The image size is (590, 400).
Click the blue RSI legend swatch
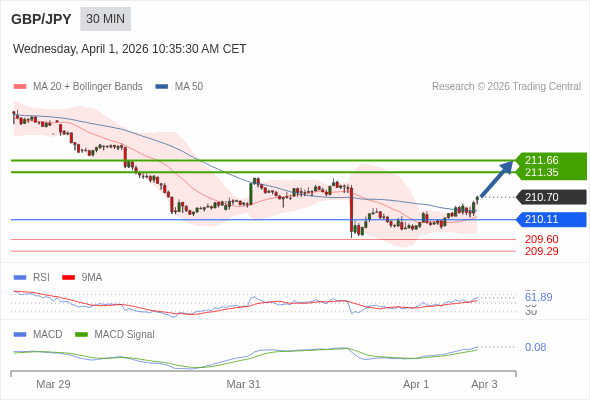[x=20, y=278]
